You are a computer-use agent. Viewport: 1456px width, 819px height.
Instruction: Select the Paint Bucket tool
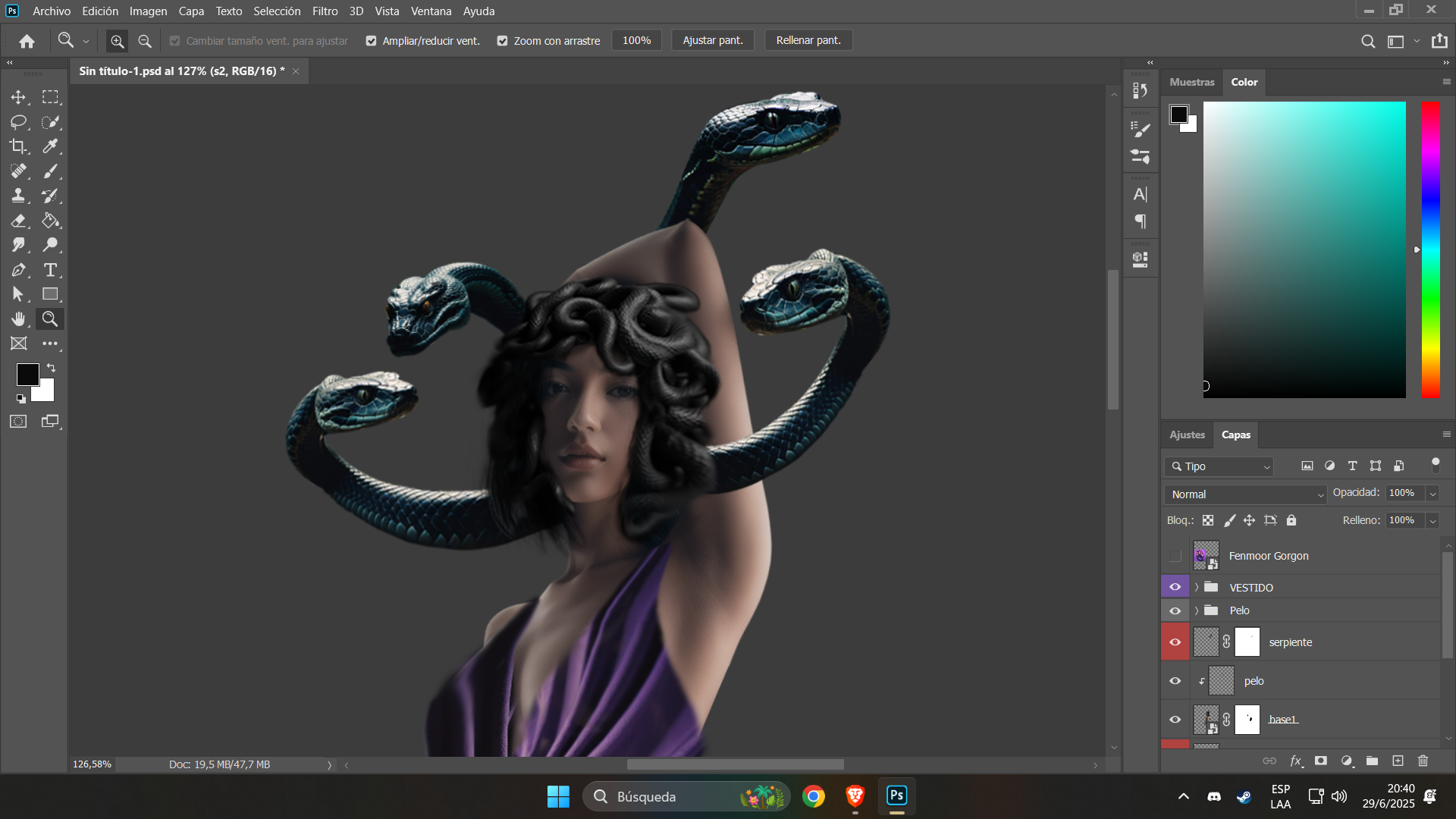point(50,221)
